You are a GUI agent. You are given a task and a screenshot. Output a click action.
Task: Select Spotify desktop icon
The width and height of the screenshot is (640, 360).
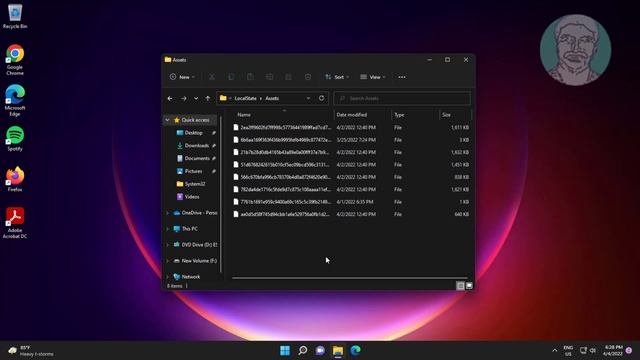pos(15,139)
